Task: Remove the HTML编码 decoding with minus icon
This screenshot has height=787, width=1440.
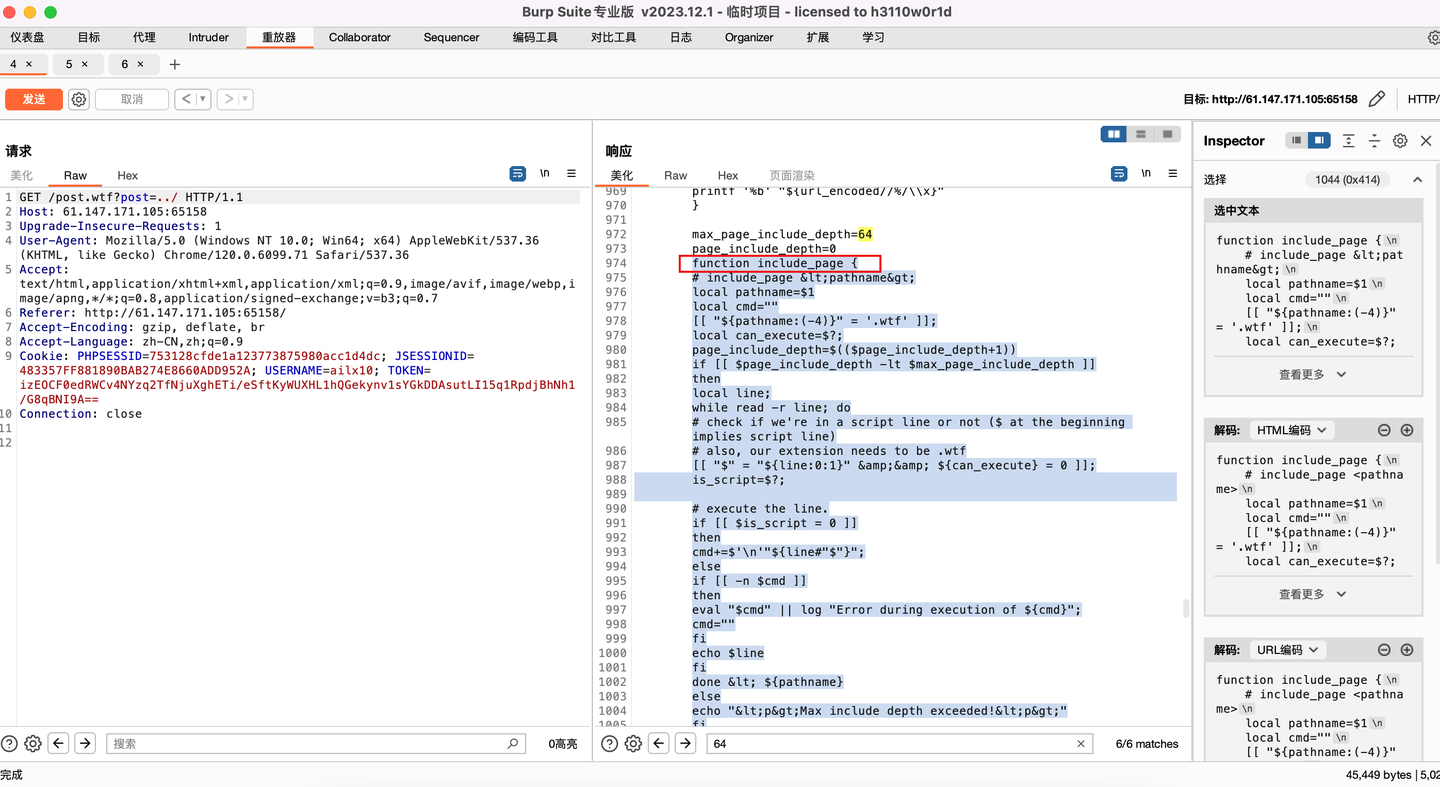Action: coord(1384,430)
